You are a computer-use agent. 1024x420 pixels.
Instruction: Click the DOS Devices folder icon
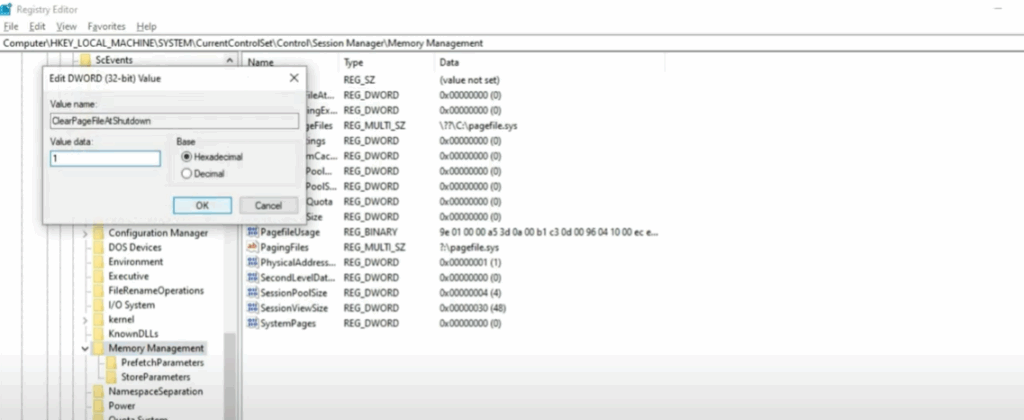point(98,248)
